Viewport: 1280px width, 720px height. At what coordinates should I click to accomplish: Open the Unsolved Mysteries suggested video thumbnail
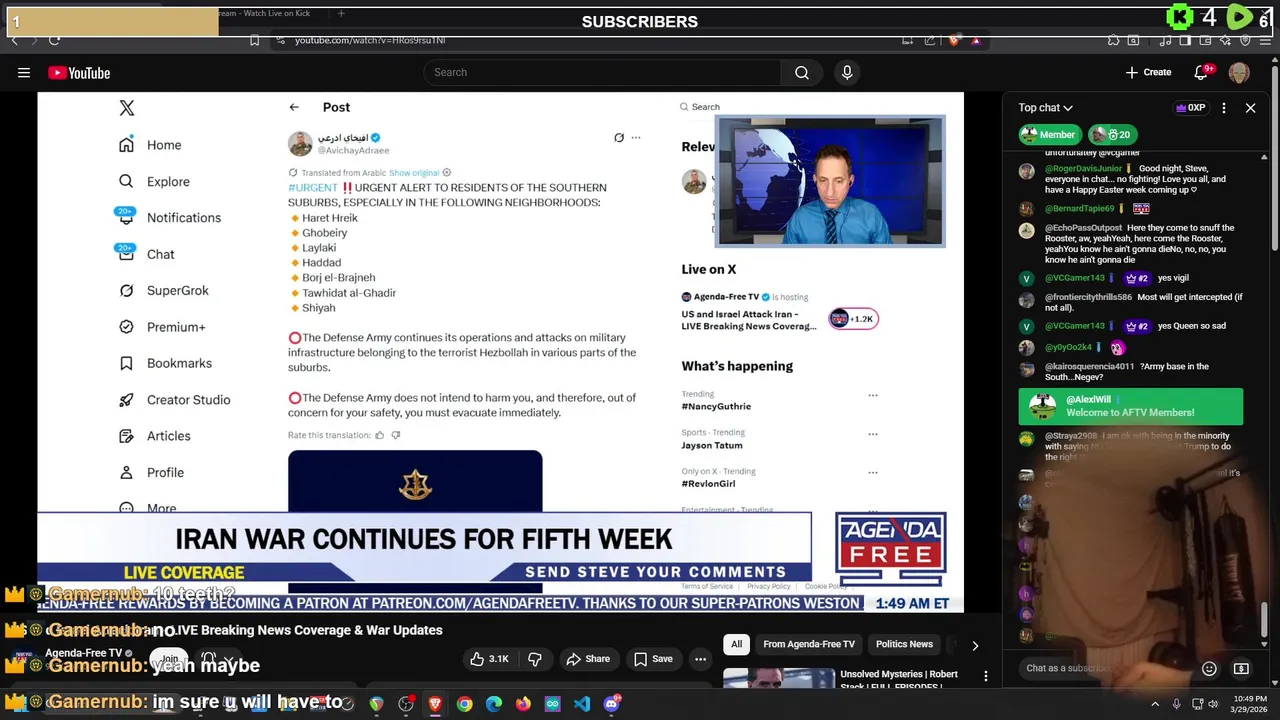point(778,678)
